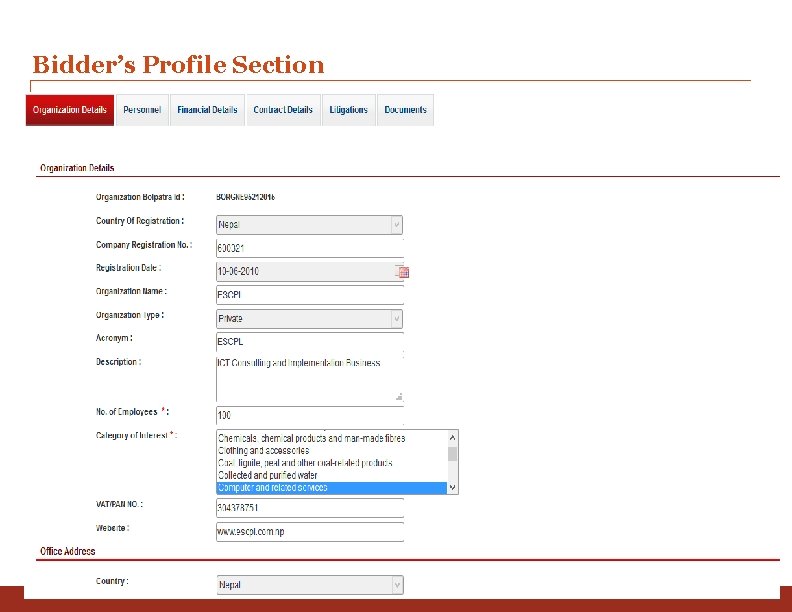The height and width of the screenshot is (612, 792).
Task: Select the Litigations tab
Action: pos(349,110)
